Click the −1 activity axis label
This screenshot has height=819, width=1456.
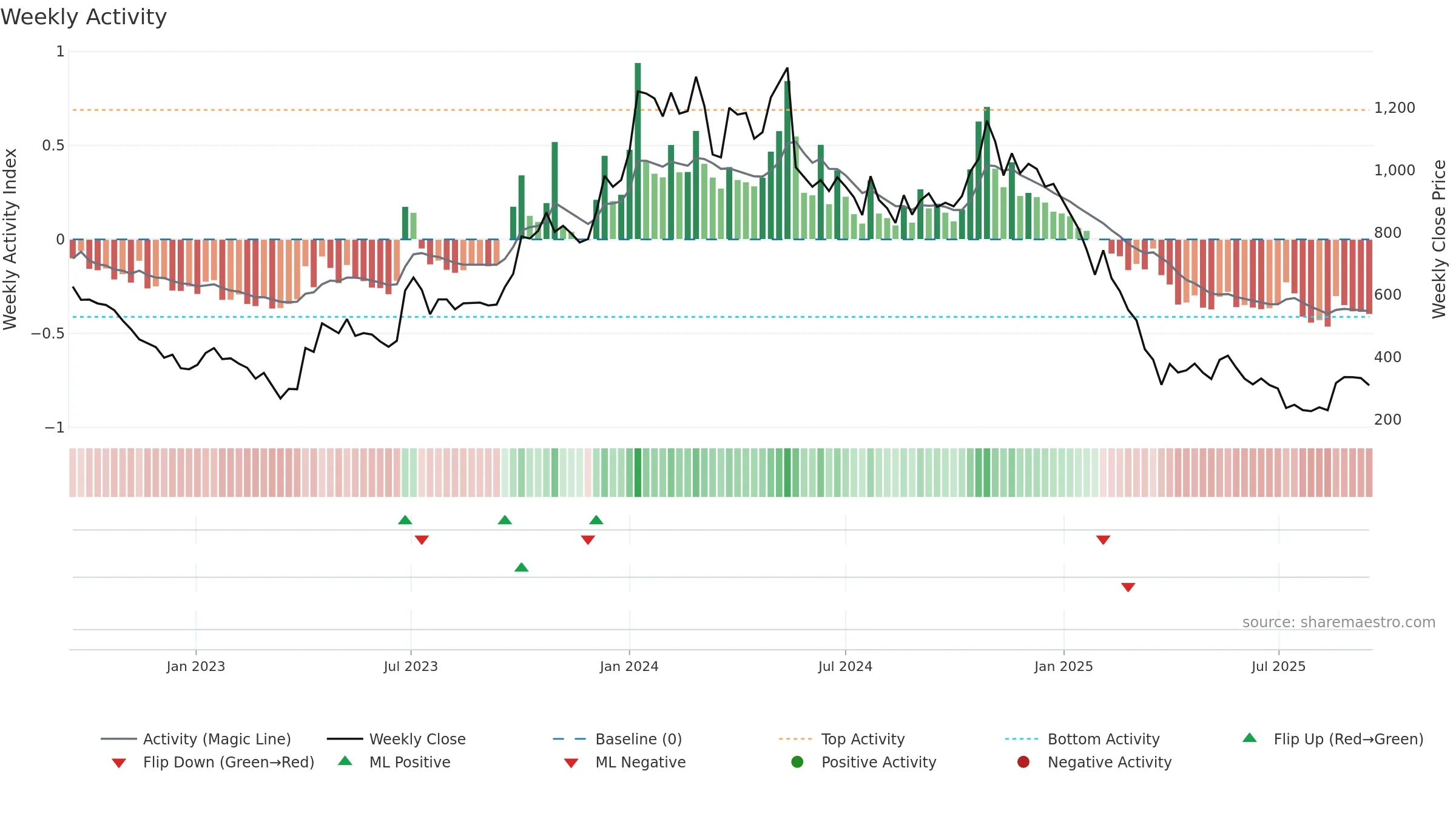(x=55, y=428)
